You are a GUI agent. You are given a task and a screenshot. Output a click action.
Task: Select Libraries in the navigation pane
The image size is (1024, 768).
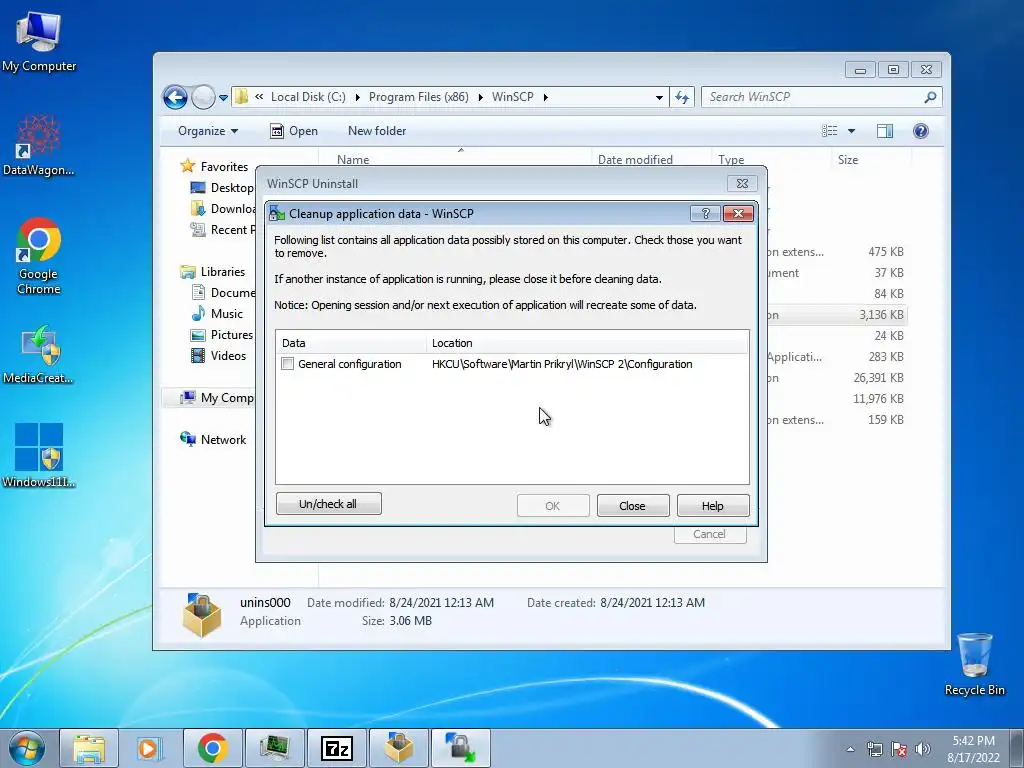tap(213, 272)
